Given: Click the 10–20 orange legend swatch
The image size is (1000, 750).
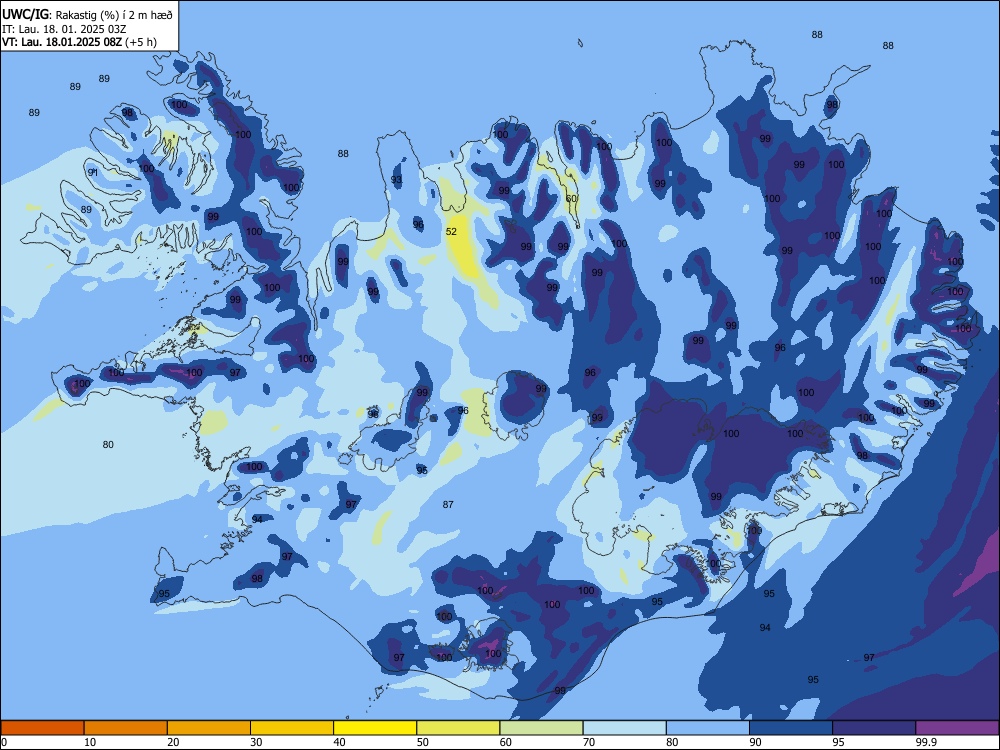Looking at the screenshot, I should click(126, 728).
